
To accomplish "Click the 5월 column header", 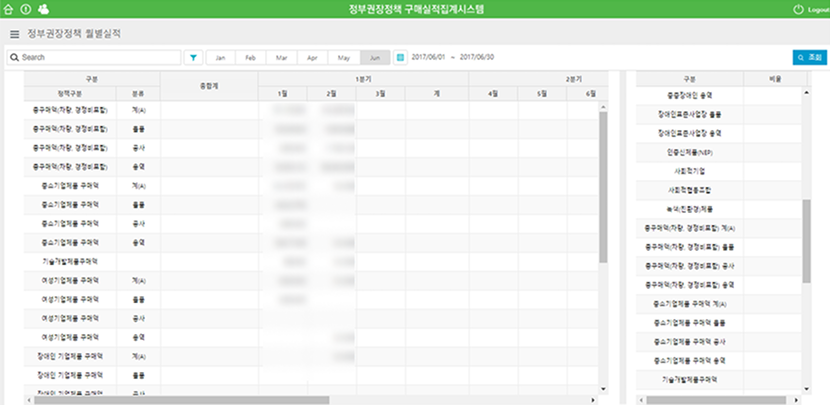I will click(x=543, y=94).
